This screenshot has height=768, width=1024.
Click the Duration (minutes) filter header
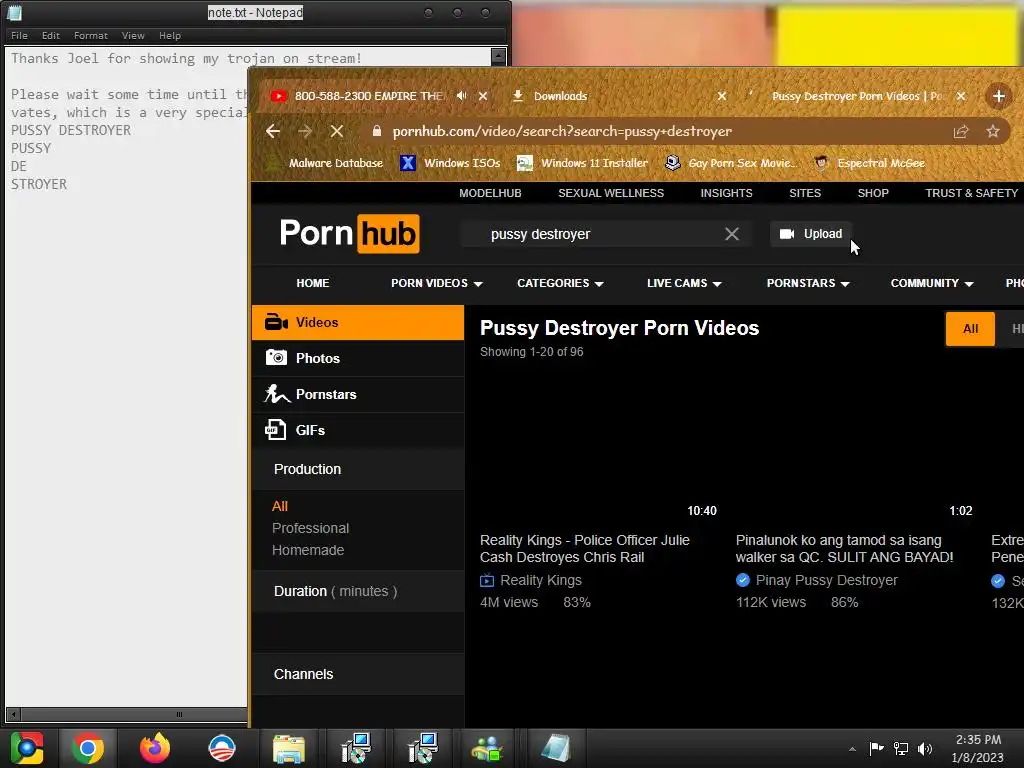[358, 591]
